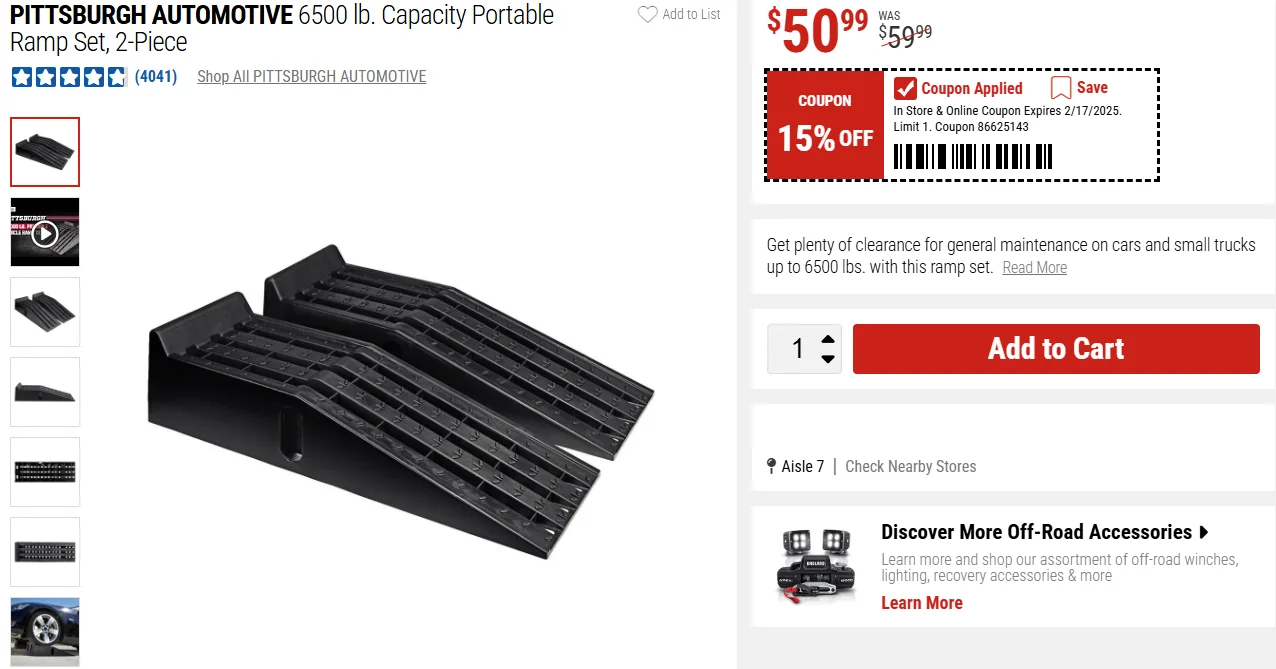This screenshot has height=669, width=1276.
Task: Click the Add to Cart button
Action: pyautogui.click(x=1056, y=349)
